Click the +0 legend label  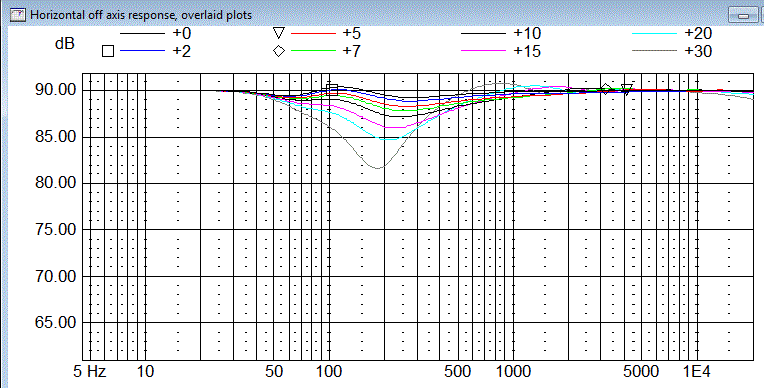[181, 33]
